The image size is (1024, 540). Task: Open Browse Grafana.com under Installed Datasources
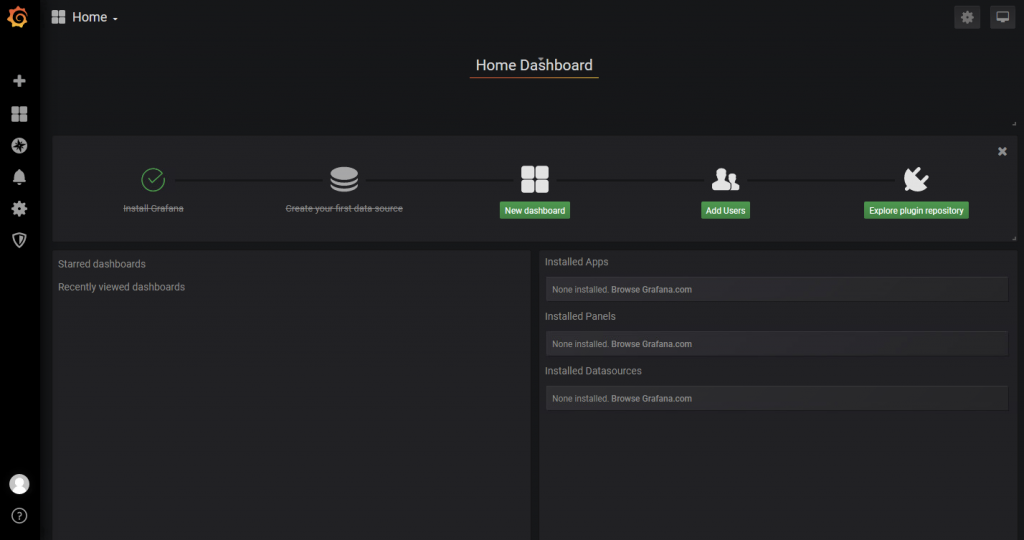pos(651,398)
